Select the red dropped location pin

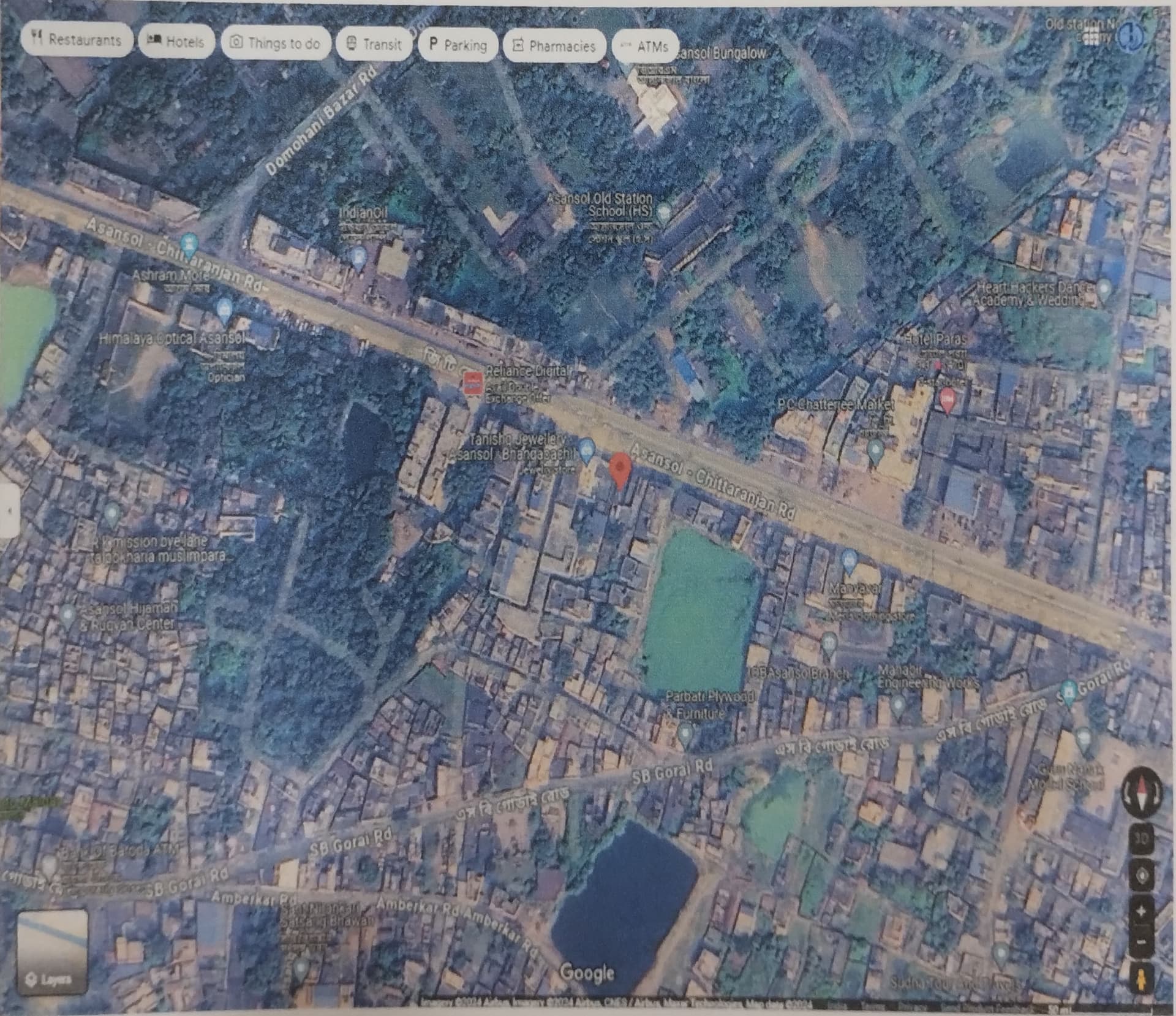coord(621,471)
